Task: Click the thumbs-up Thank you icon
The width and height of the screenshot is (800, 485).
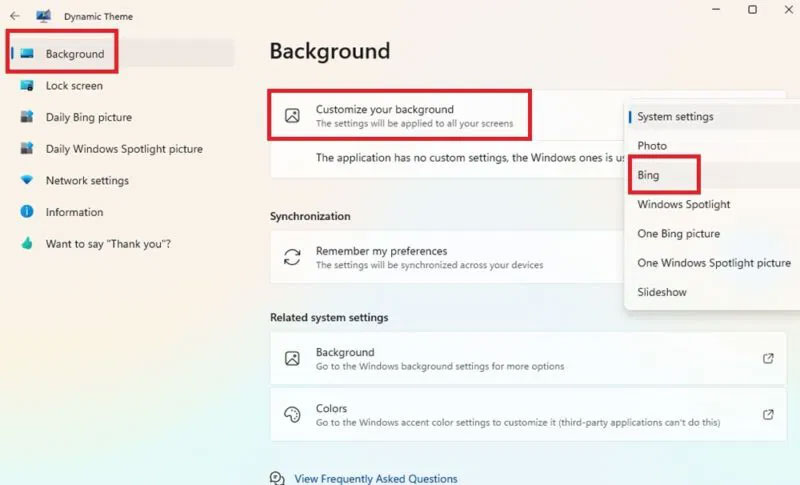Action: coord(27,243)
